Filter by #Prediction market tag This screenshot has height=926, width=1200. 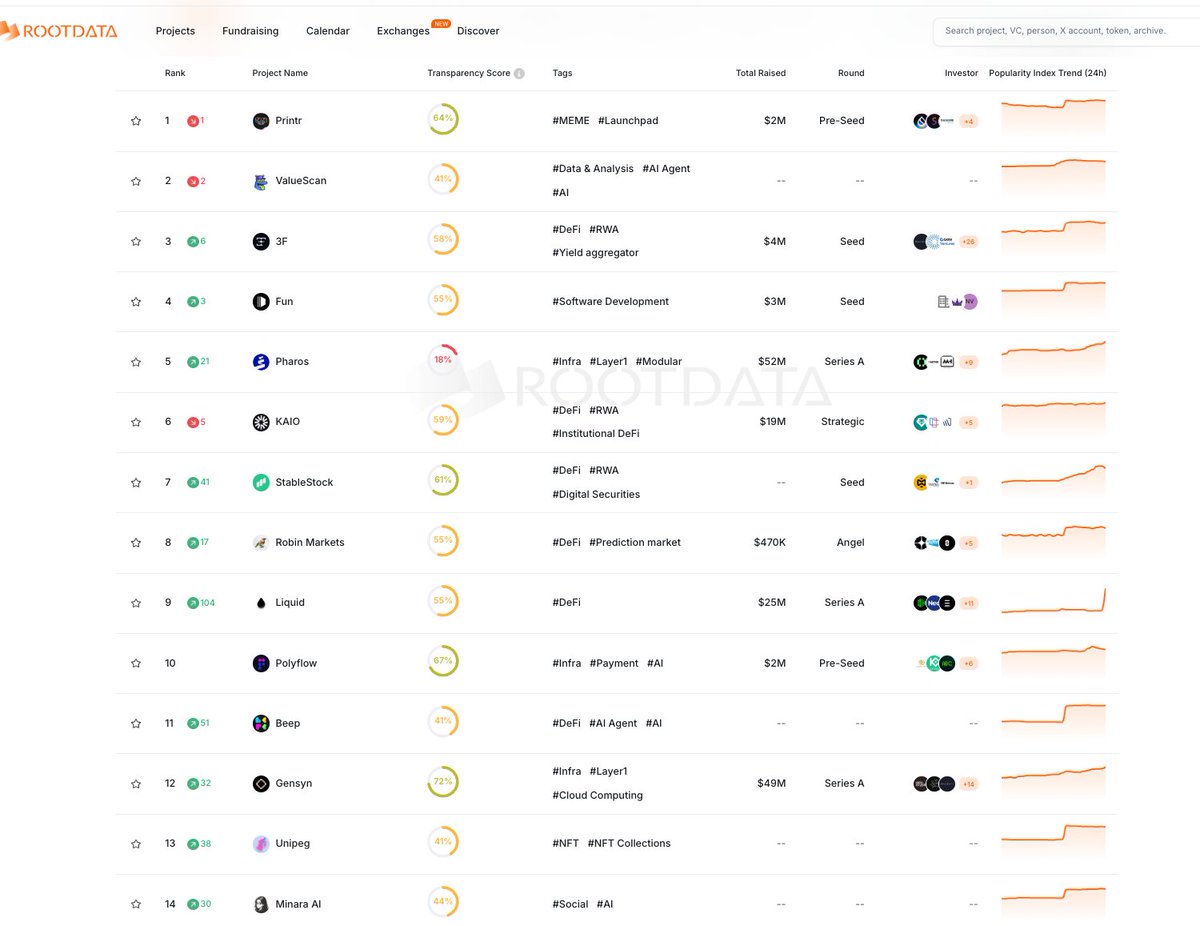click(635, 542)
